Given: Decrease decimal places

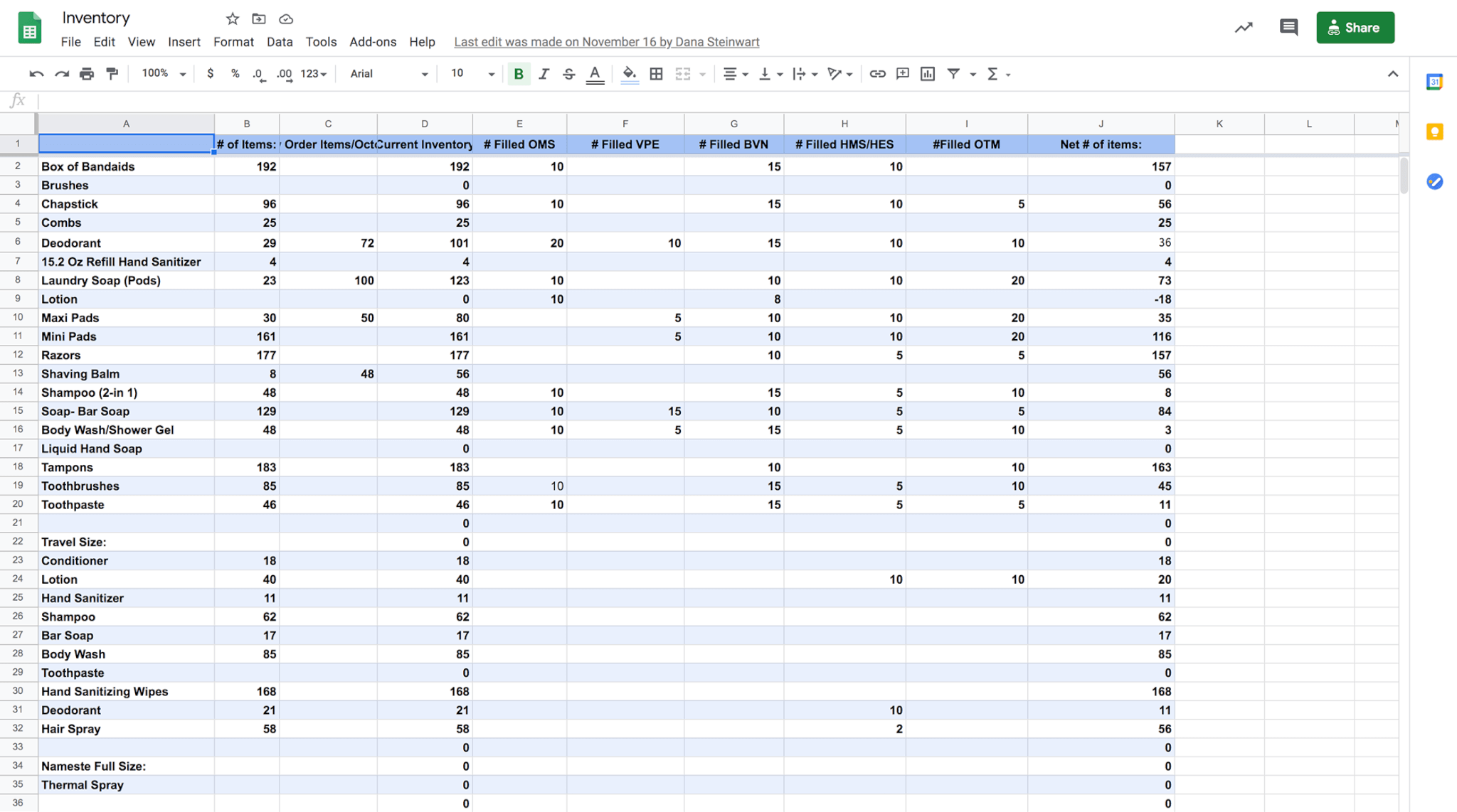Looking at the screenshot, I should point(259,74).
